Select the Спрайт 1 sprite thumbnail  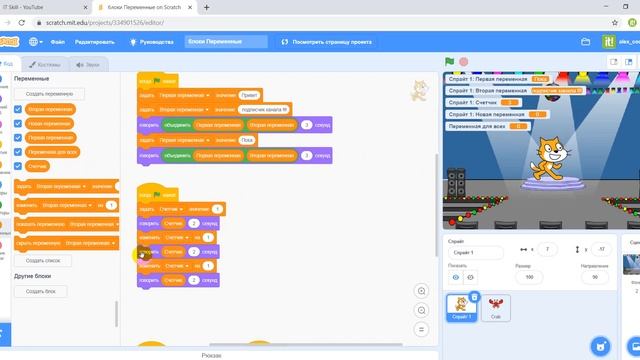point(461,308)
